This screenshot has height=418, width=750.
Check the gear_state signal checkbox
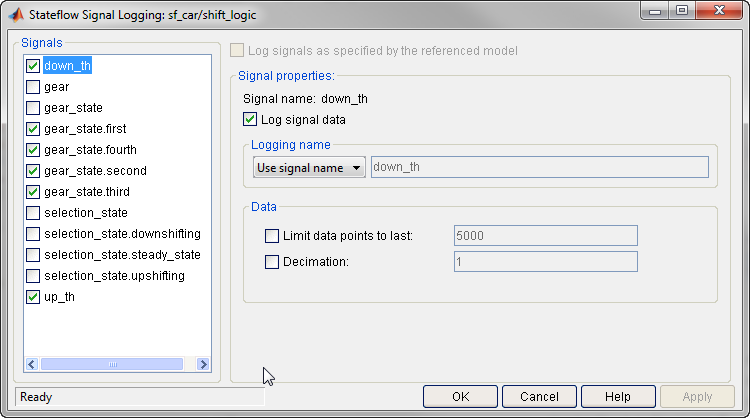(33, 108)
